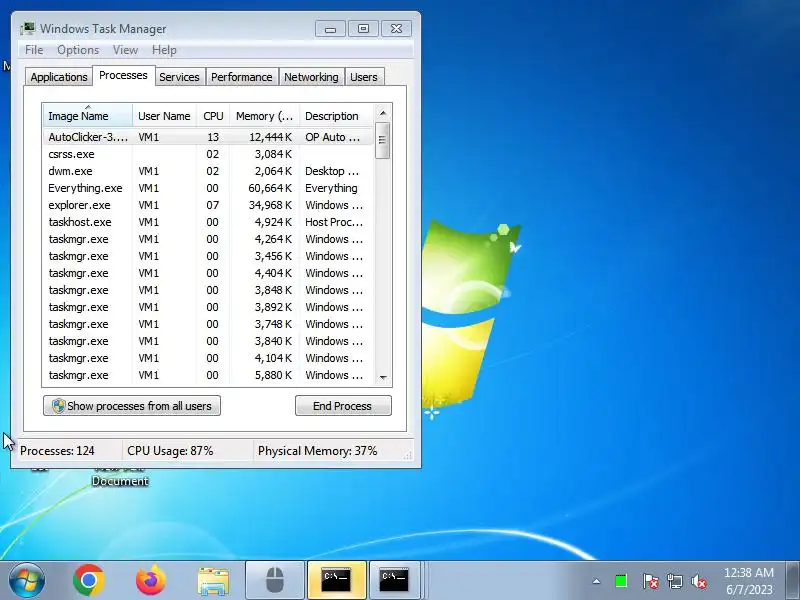Select taskmgr.exe using 3,892 K
The height and width of the screenshot is (600, 800).
click(x=209, y=307)
